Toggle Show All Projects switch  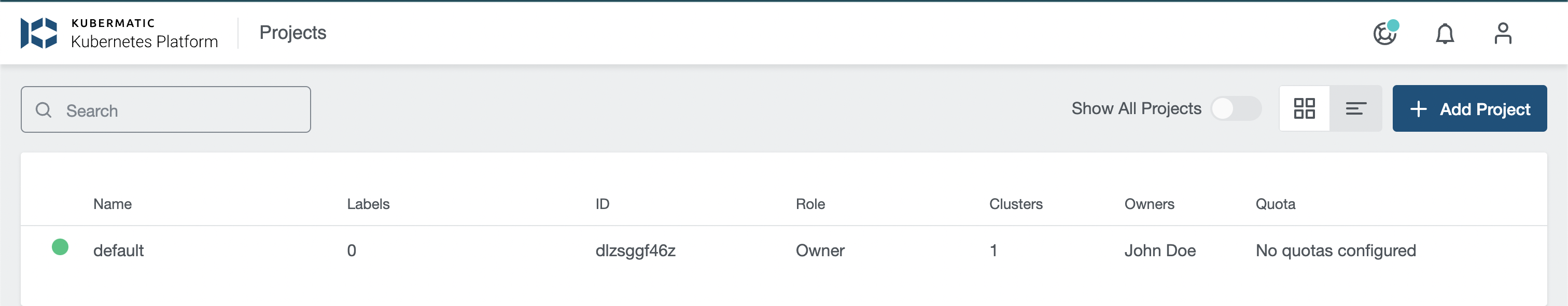coord(1235,109)
